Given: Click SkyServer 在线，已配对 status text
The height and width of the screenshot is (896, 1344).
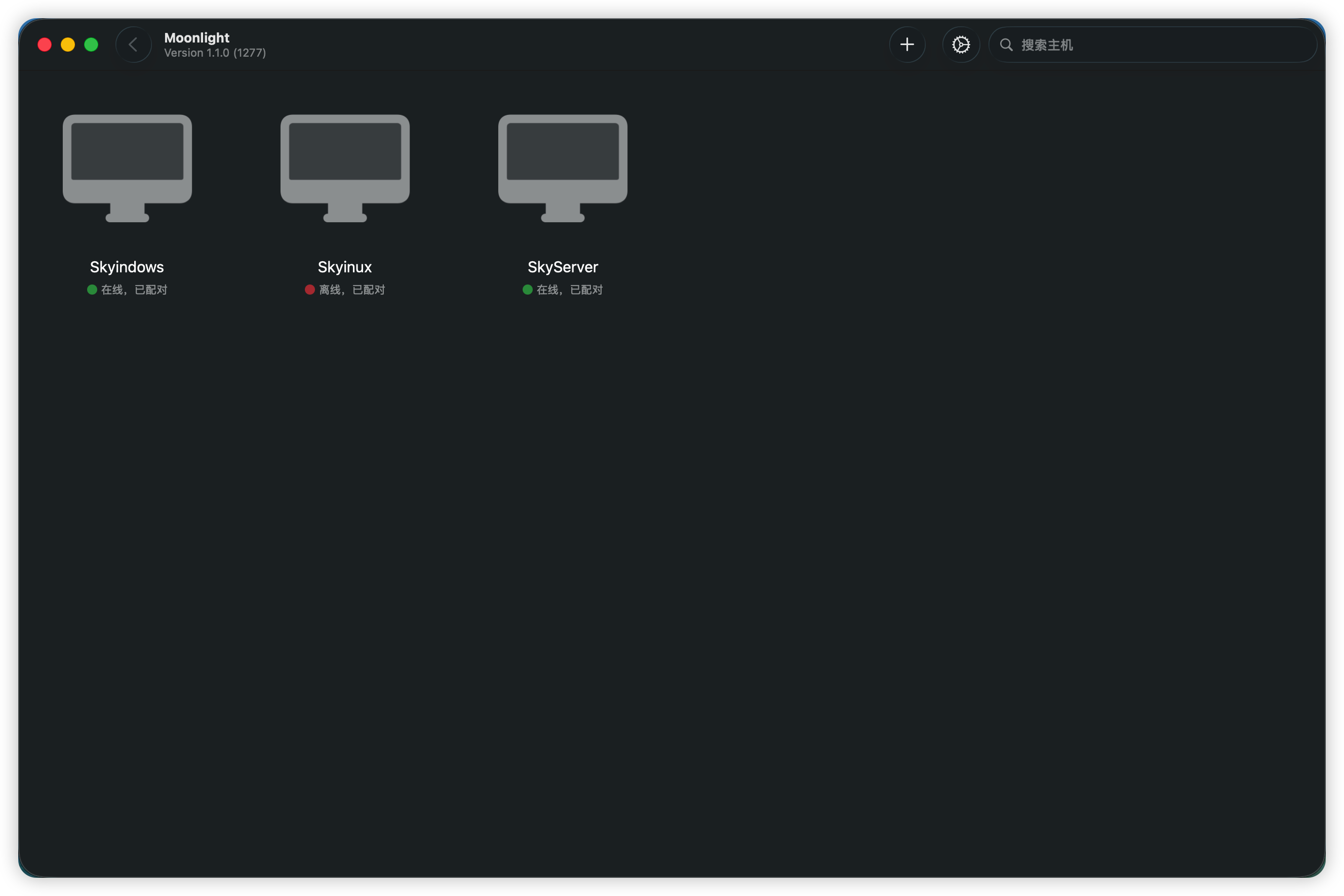Looking at the screenshot, I should (570, 290).
